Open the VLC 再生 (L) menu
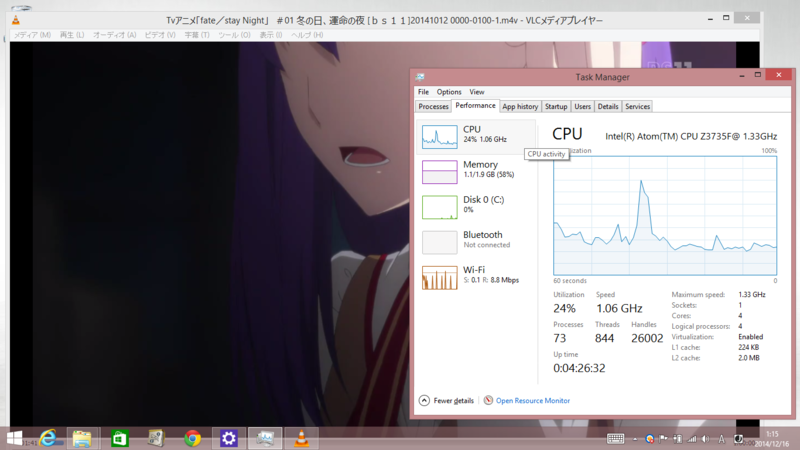 coord(72,35)
